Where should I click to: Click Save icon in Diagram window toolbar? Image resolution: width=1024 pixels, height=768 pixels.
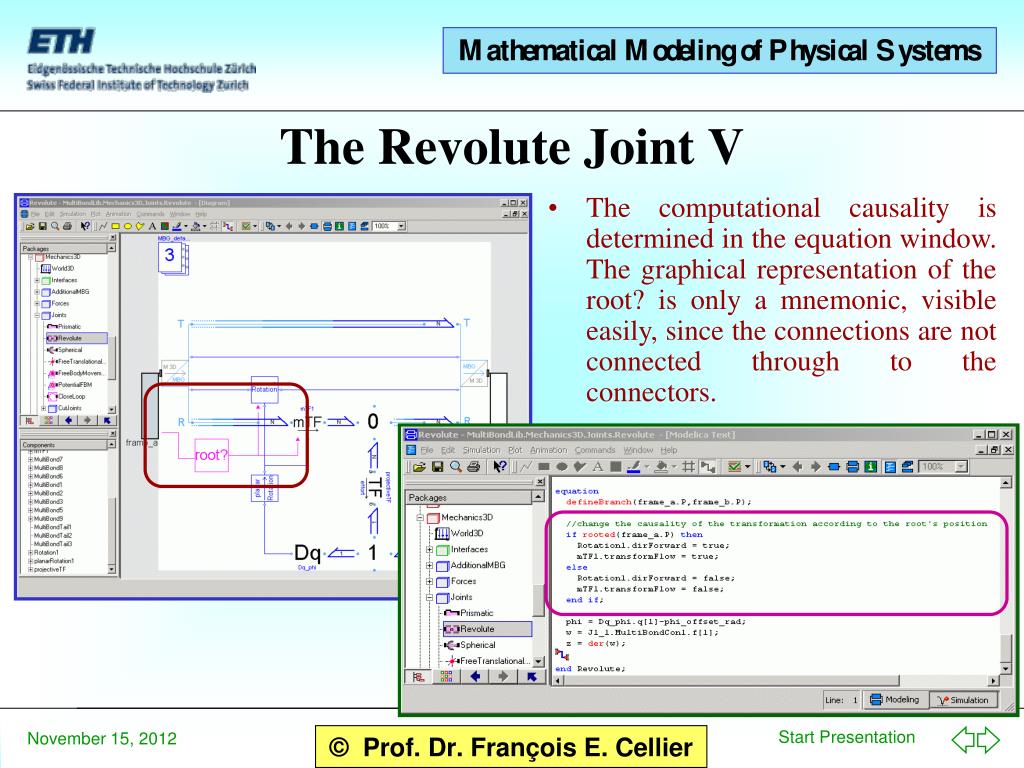click(x=42, y=227)
